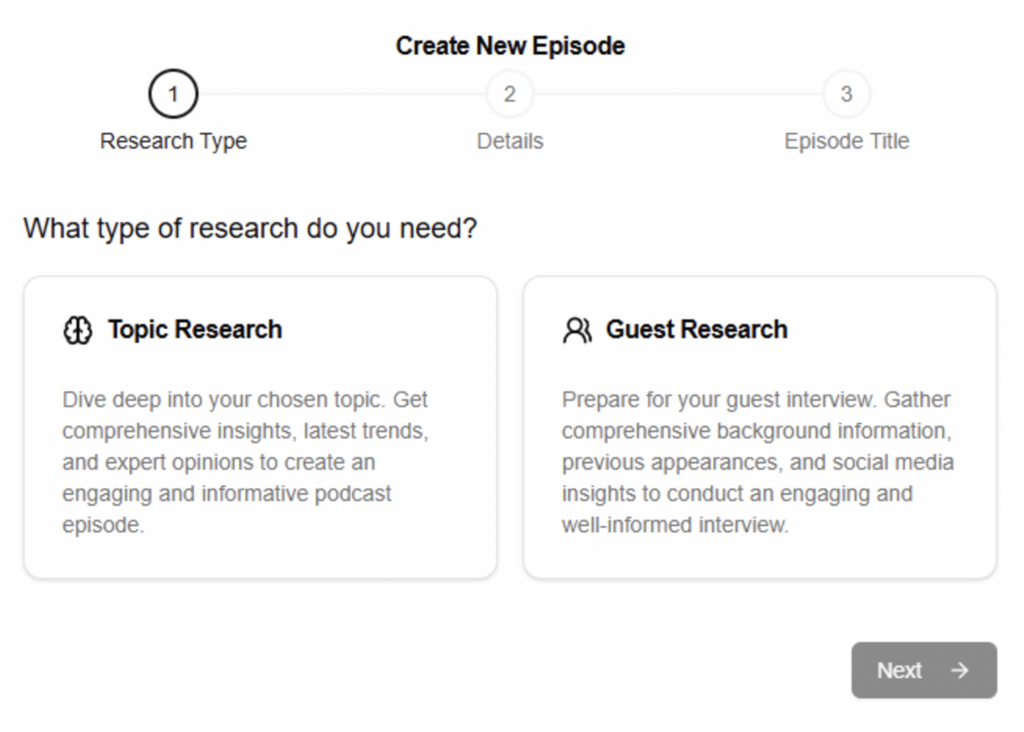Jump to step 2 circle
This screenshot has width=1024, height=732.
coord(510,94)
